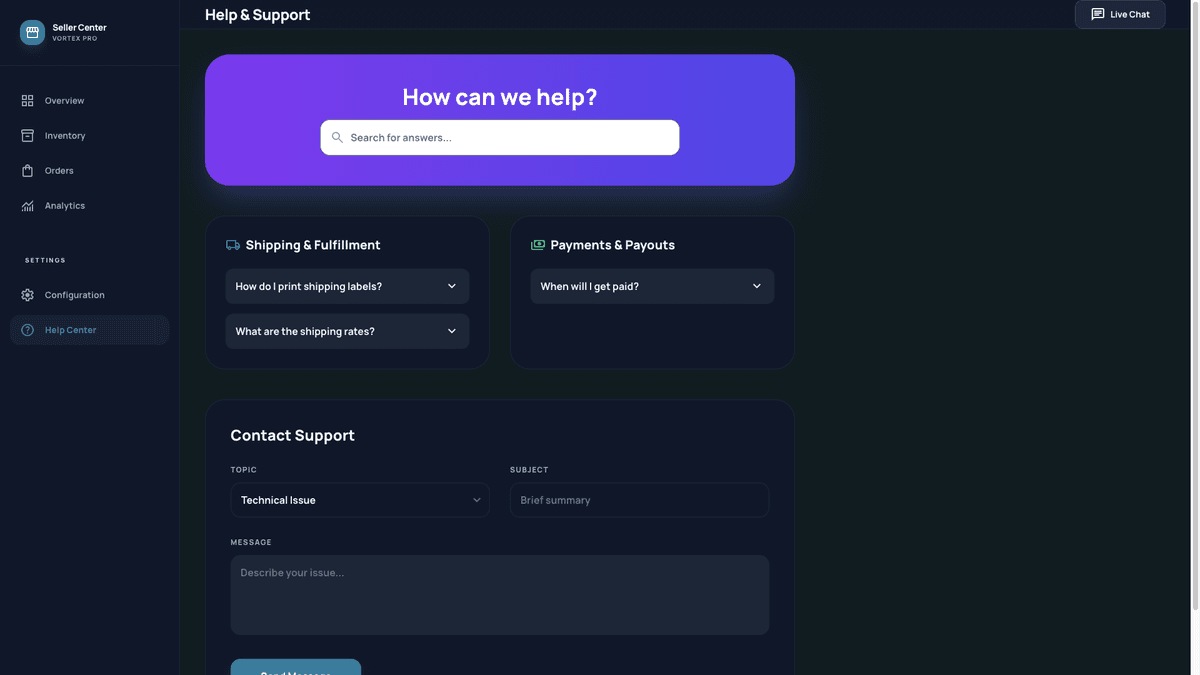The width and height of the screenshot is (1200, 675).
Task: Click the Subject field labeled 'Brief summary'
Action: [639, 500]
